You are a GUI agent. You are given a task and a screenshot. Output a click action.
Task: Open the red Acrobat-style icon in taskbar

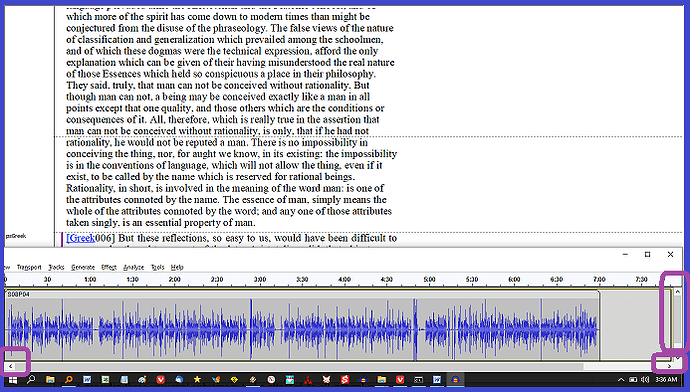coord(308,379)
